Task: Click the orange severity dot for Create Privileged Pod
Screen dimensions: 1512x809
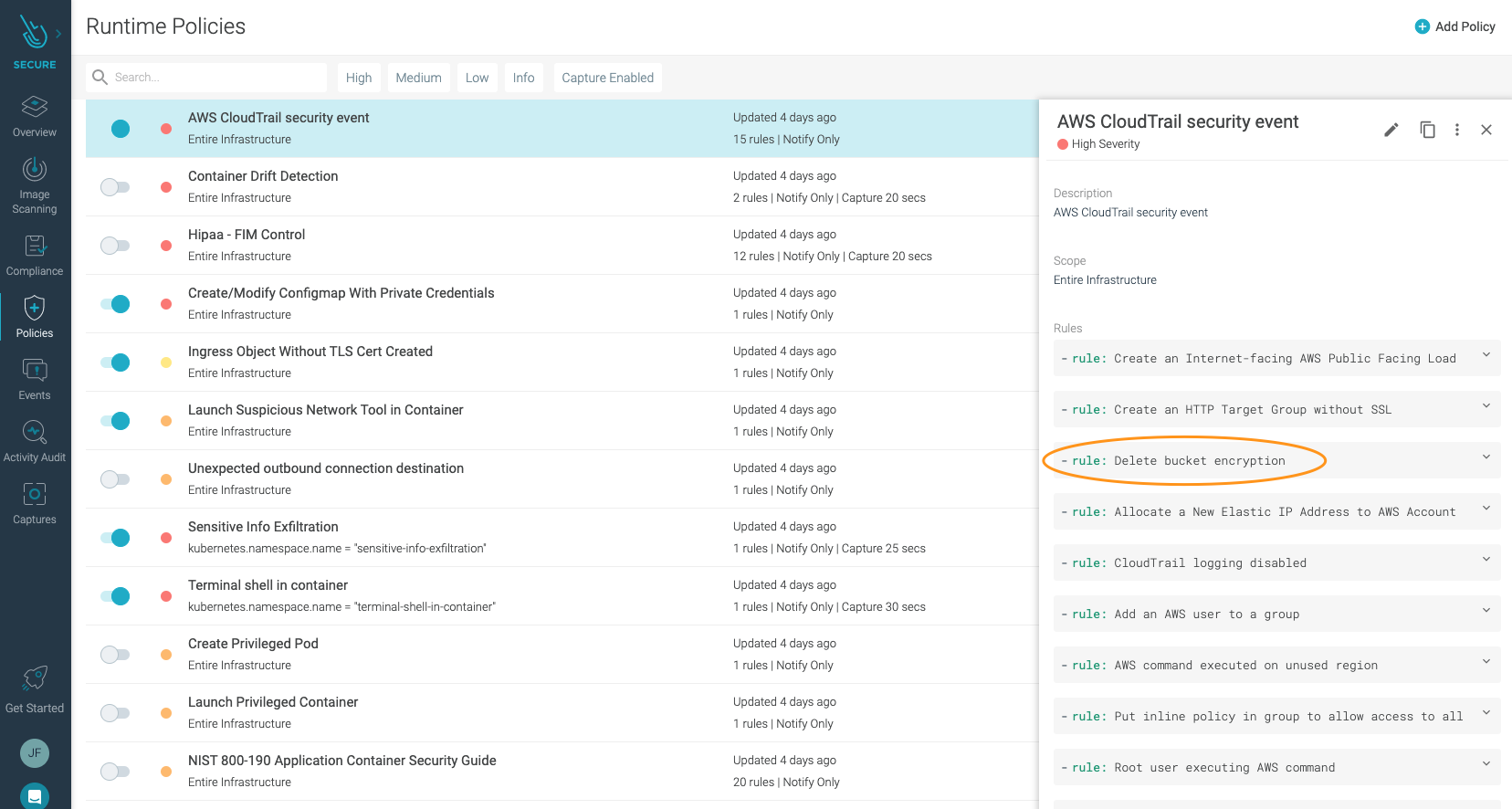Action: tap(166, 655)
